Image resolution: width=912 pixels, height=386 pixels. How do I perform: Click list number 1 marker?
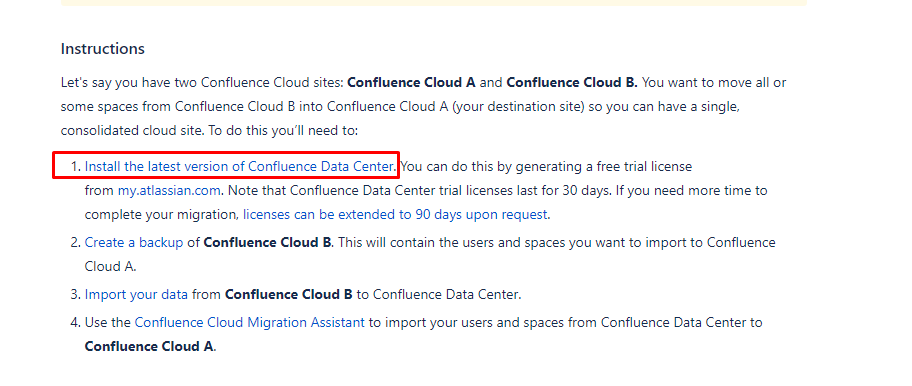(75, 167)
